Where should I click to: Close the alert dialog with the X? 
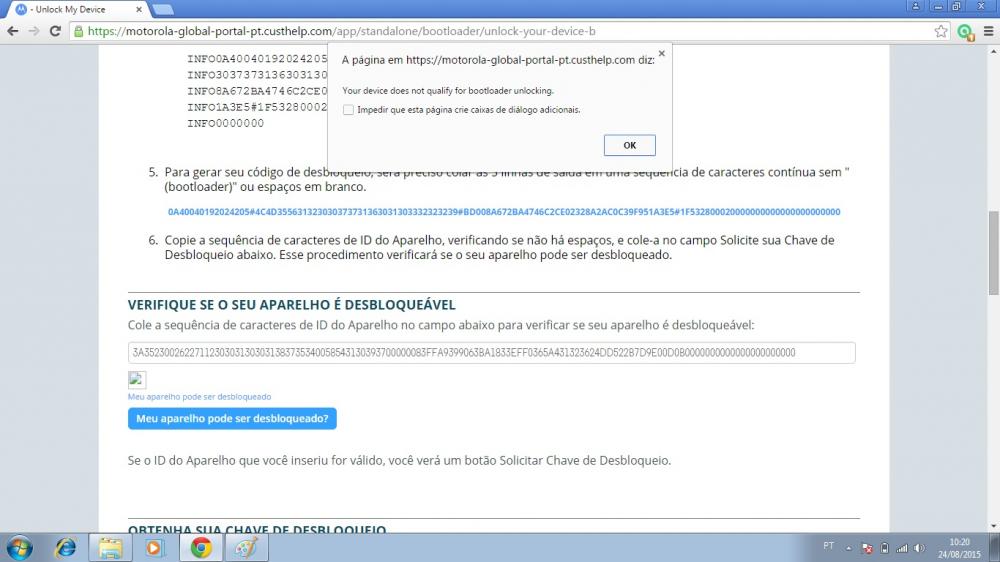point(661,54)
